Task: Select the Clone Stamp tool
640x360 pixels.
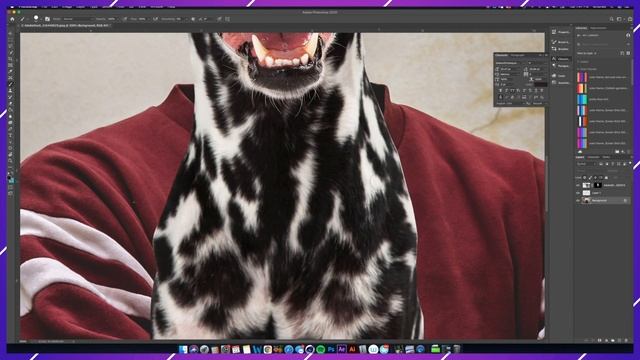Action: (11, 91)
